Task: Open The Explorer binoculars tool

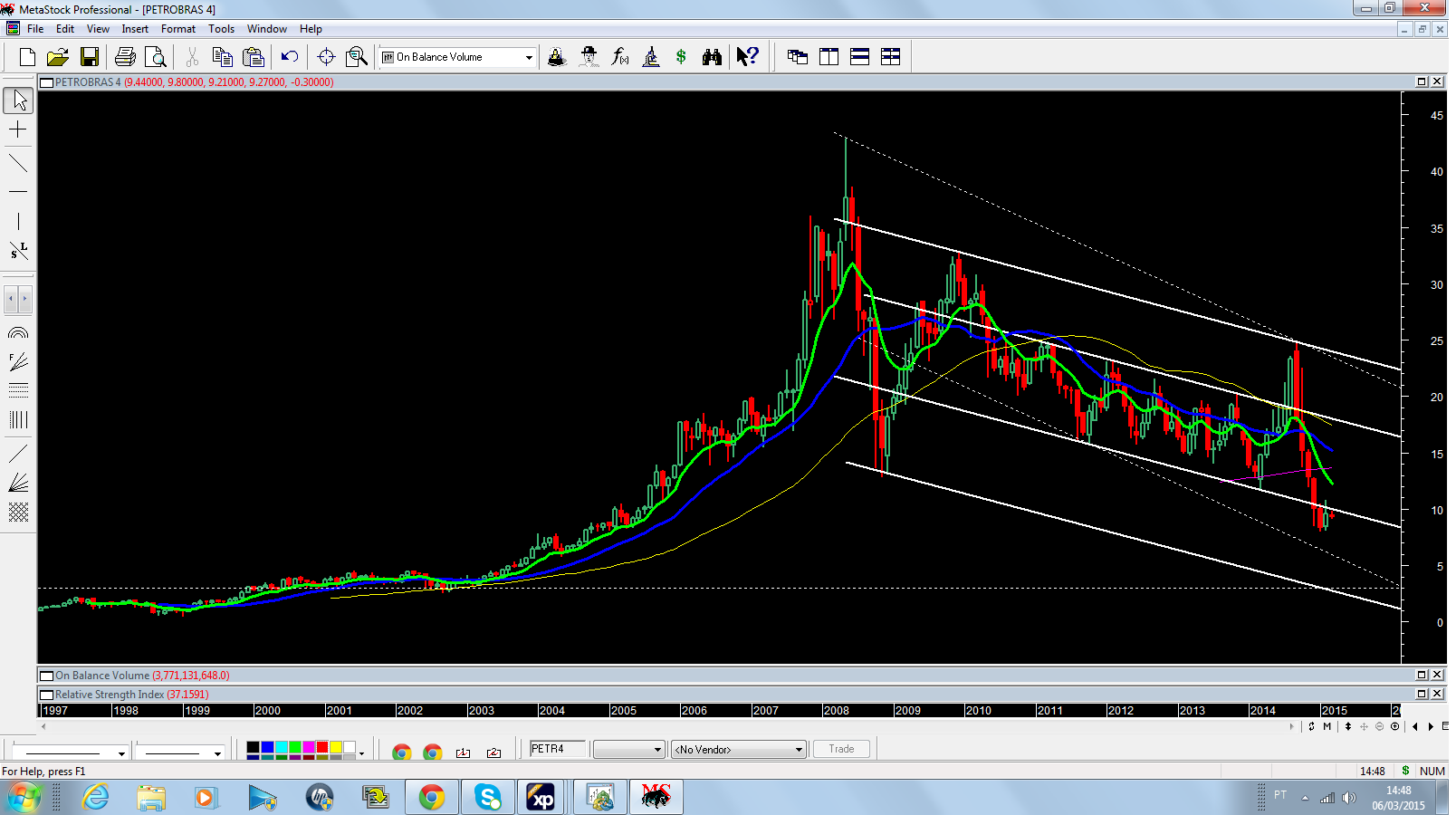Action: pyautogui.click(x=712, y=57)
